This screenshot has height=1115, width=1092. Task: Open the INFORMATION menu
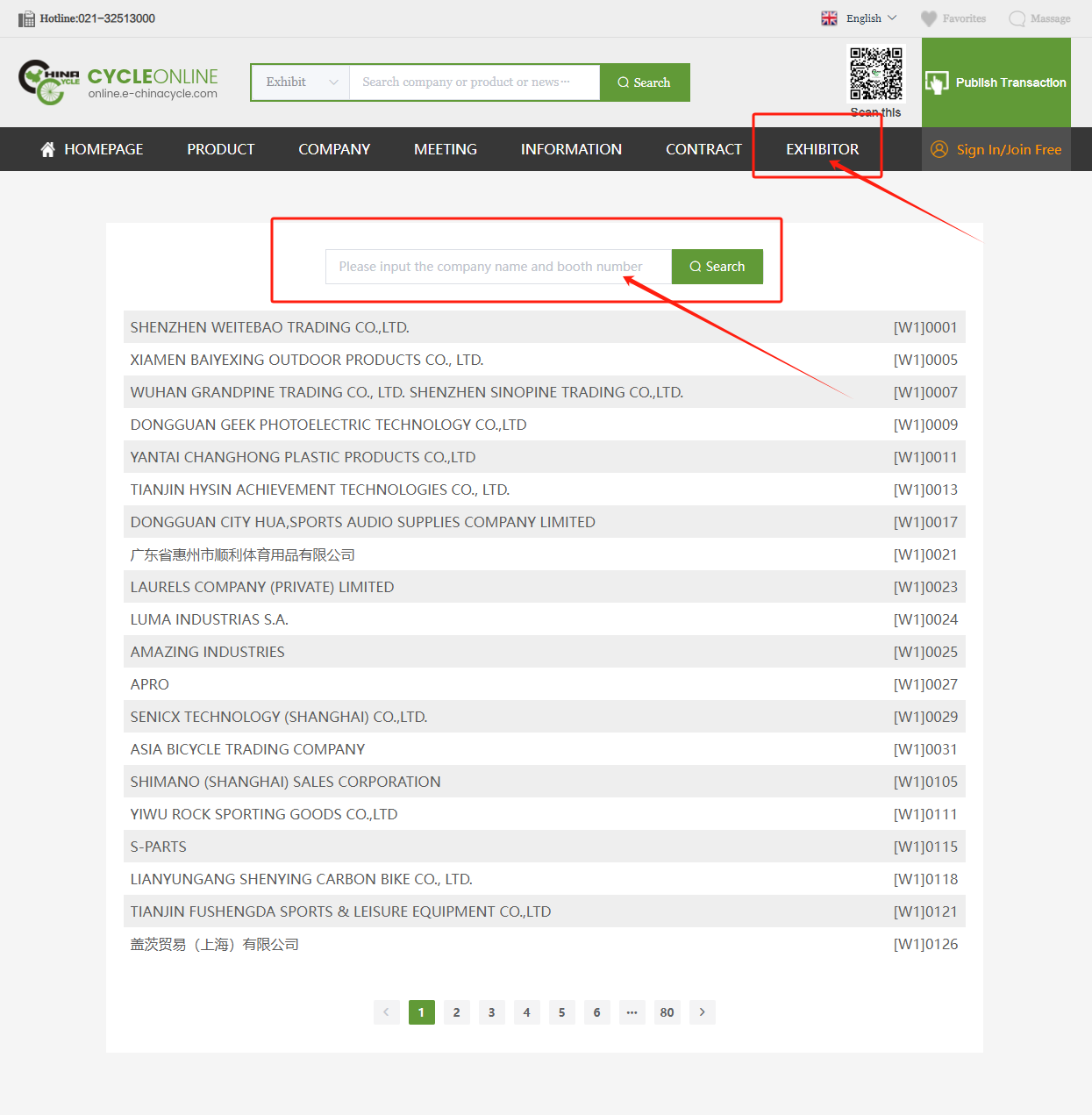coord(571,149)
